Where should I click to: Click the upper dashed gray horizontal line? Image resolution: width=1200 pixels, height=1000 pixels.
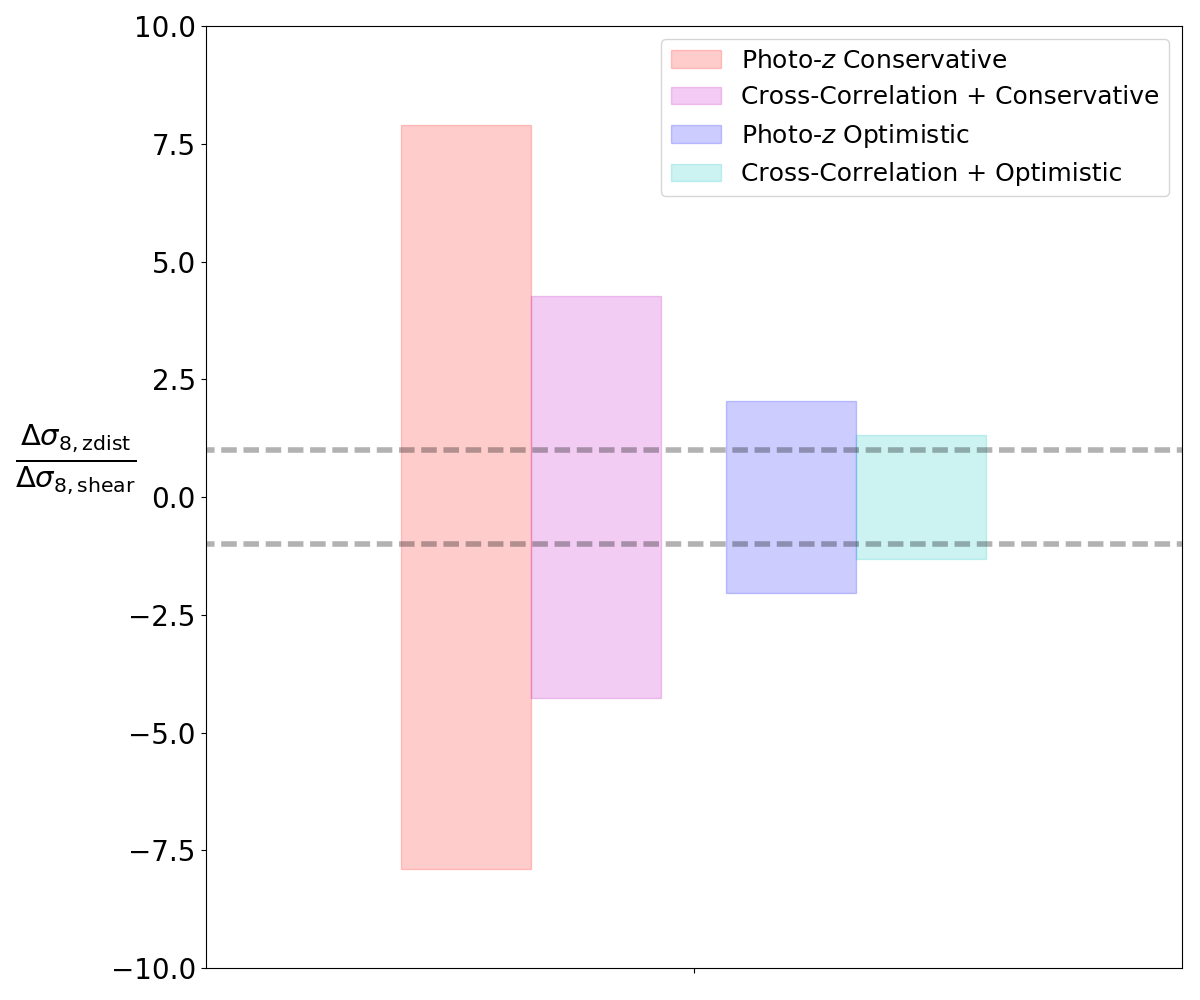(x=300, y=450)
